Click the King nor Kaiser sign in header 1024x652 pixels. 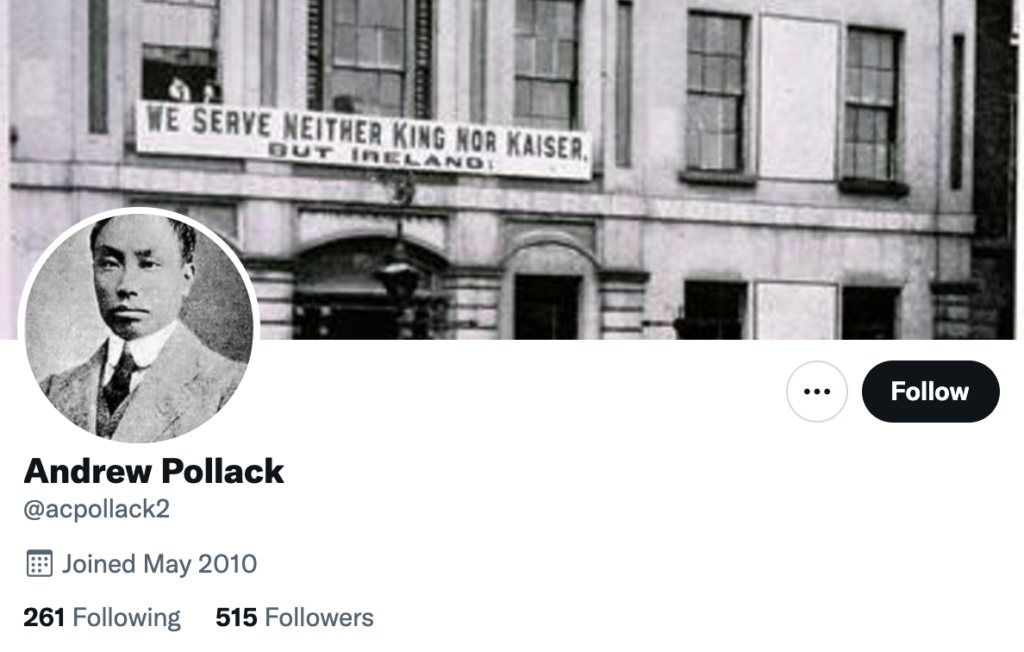click(364, 140)
